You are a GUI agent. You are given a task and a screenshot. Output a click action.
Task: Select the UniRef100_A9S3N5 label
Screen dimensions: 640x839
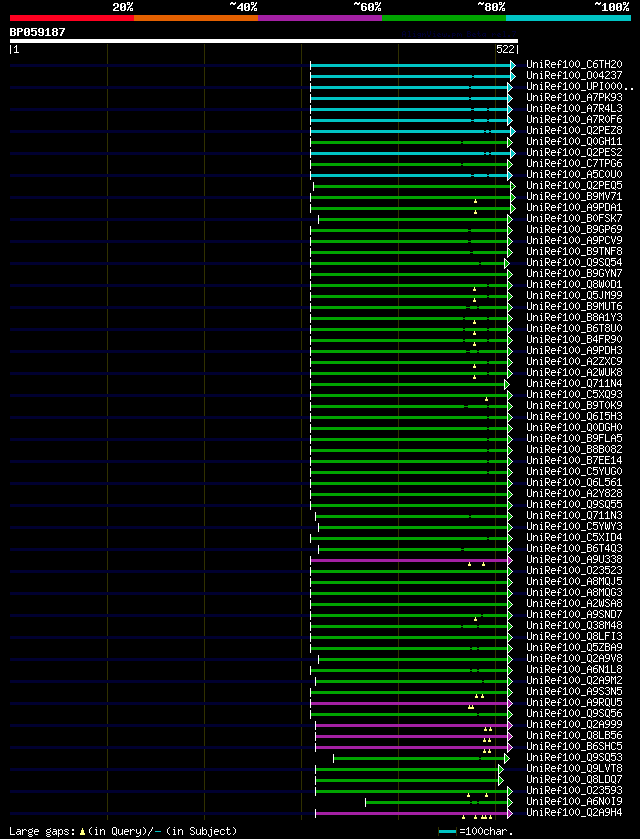(x=574, y=691)
